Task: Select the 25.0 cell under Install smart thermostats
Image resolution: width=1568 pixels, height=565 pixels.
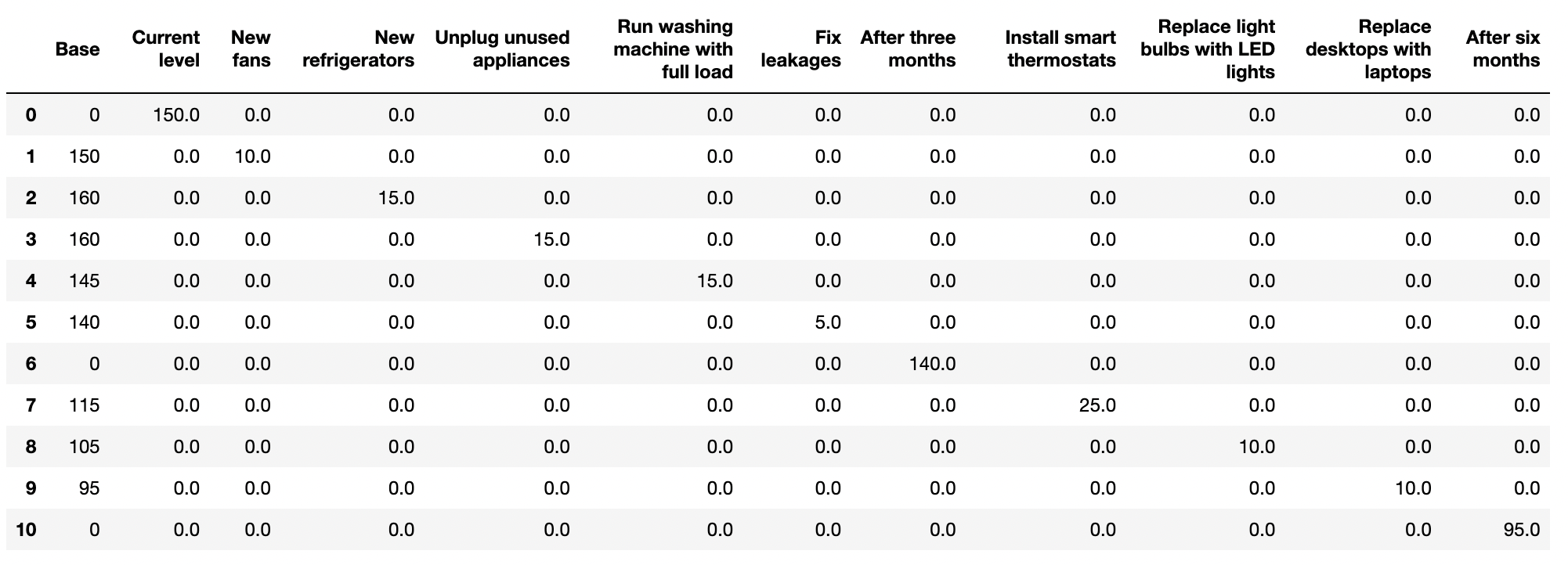Action: pos(1097,406)
